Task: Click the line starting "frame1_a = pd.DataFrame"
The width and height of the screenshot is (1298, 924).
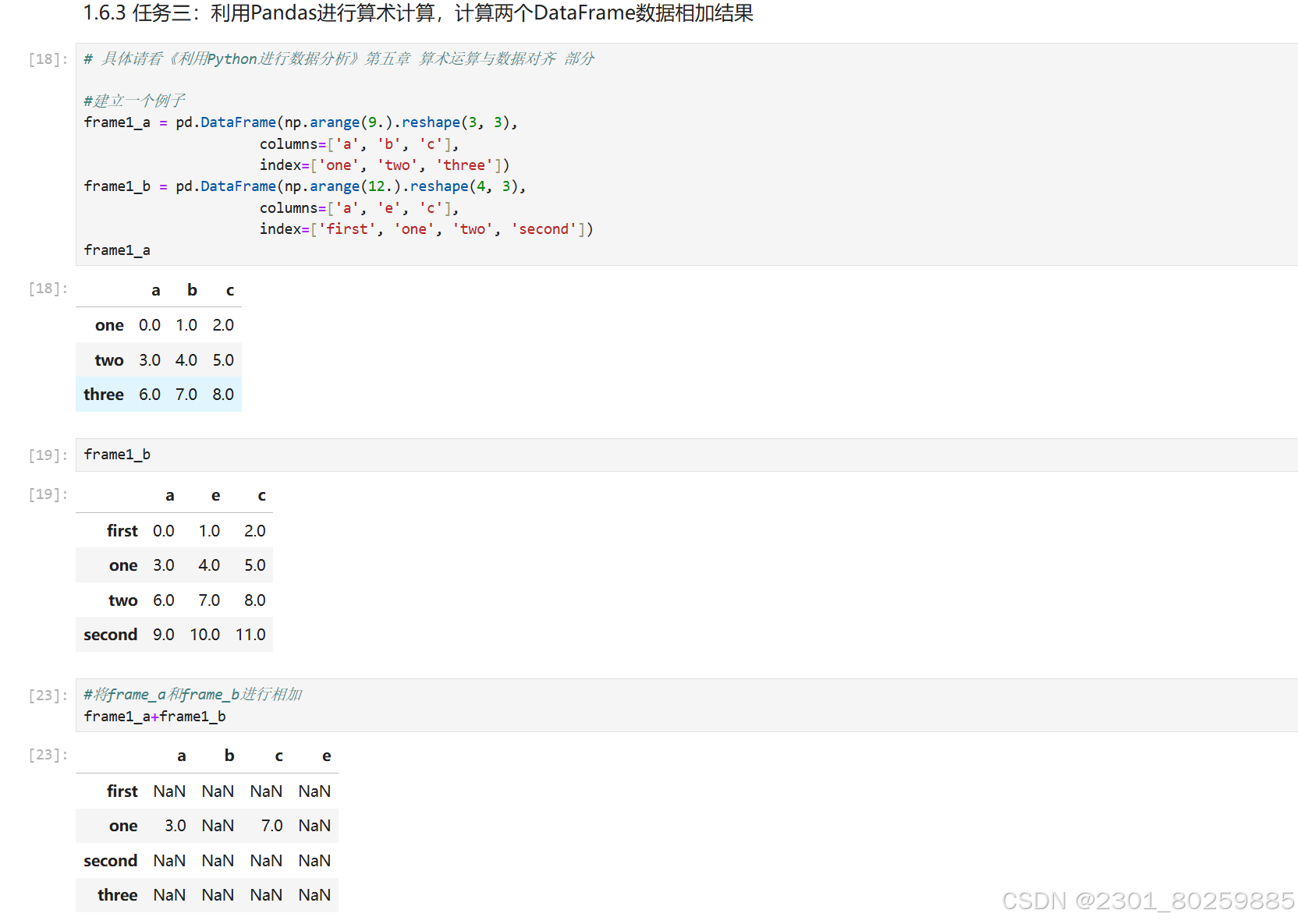Action: (x=301, y=122)
